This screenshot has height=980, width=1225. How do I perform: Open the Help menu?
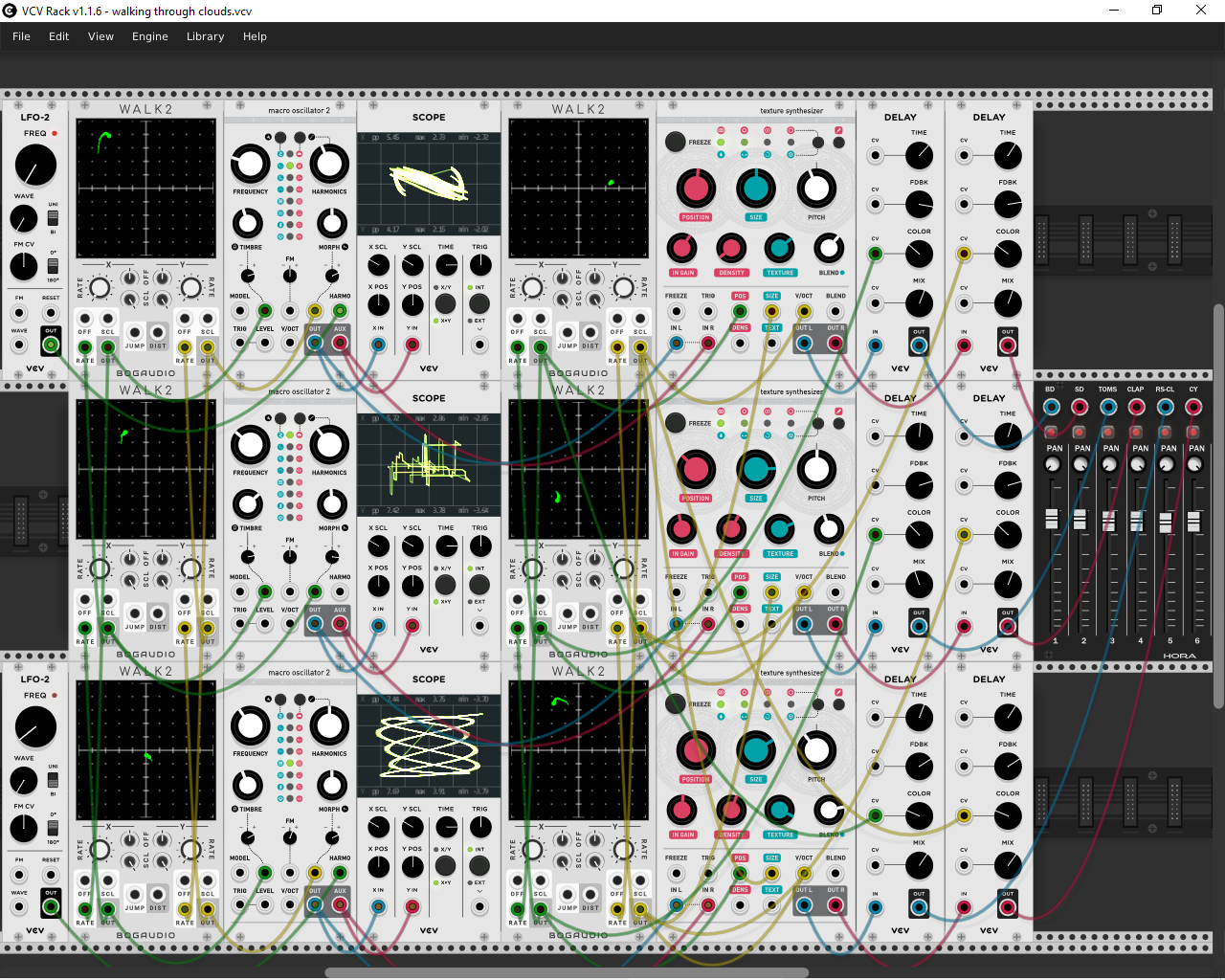pos(255,36)
